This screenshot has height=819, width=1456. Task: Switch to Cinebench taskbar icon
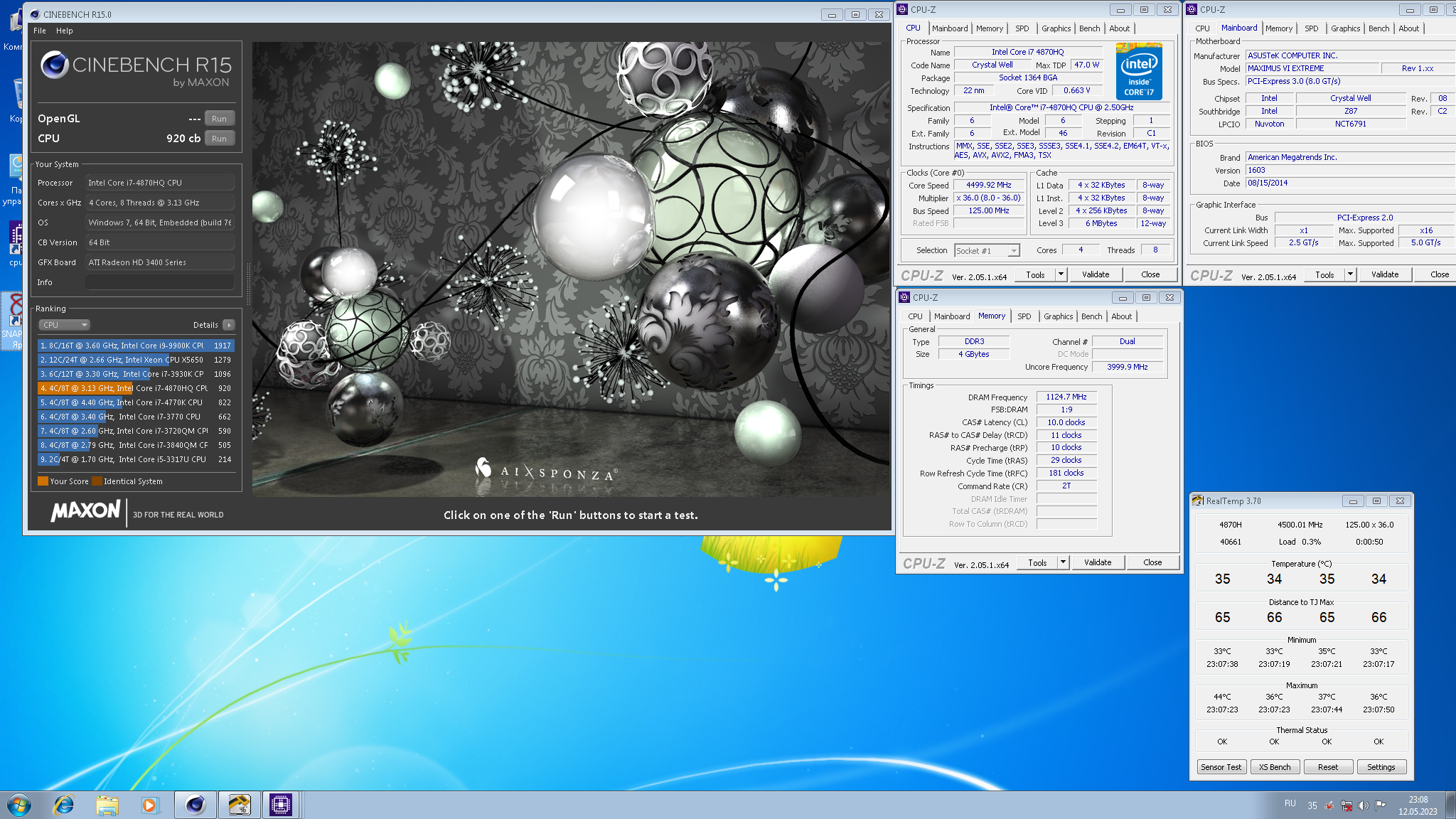[x=195, y=805]
